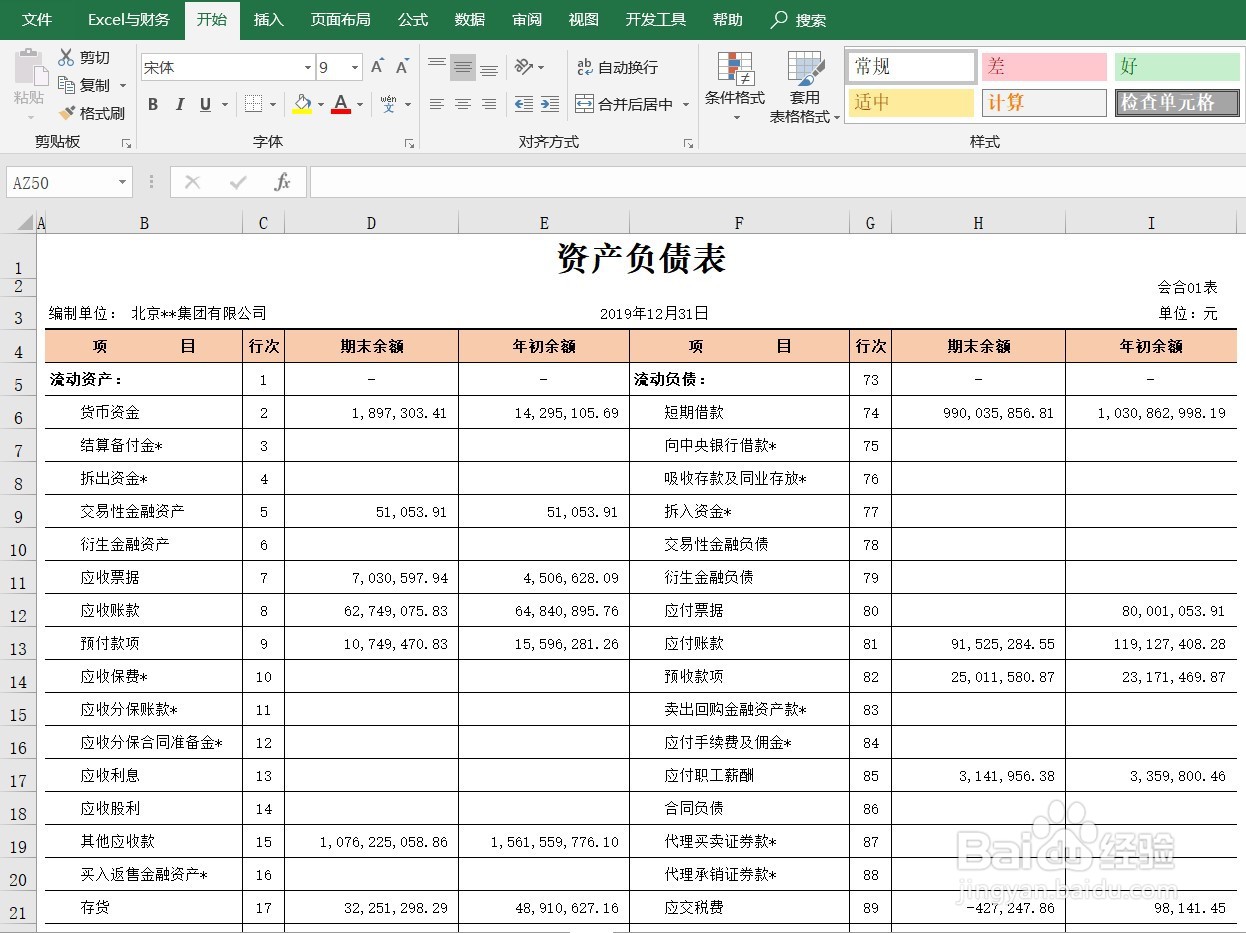This screenshot has height=933, width=1246.
Task: Open the 公式 ribbon tab
Action: click(412, 19)
